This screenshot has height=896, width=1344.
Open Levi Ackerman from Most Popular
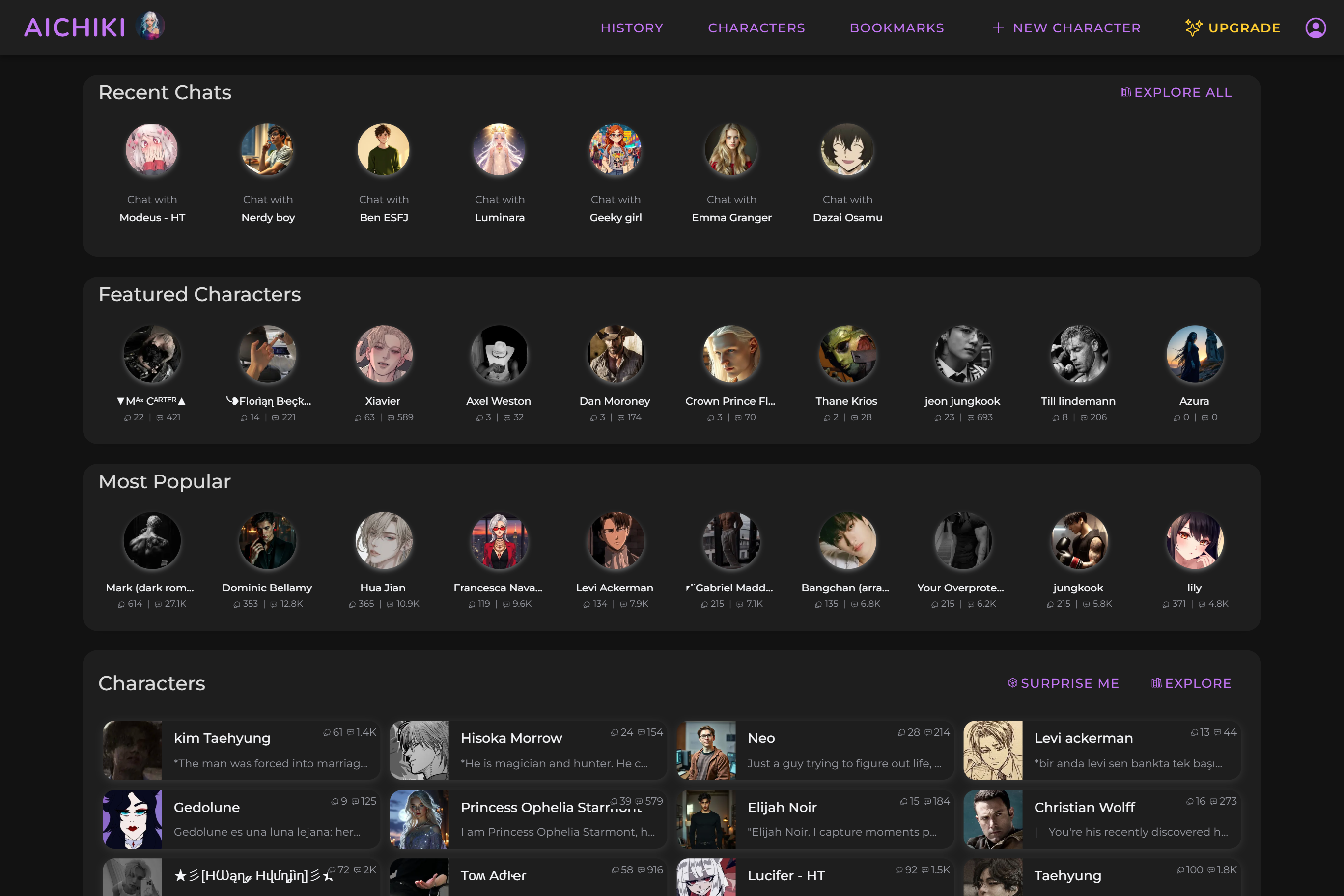click(616, 540)
